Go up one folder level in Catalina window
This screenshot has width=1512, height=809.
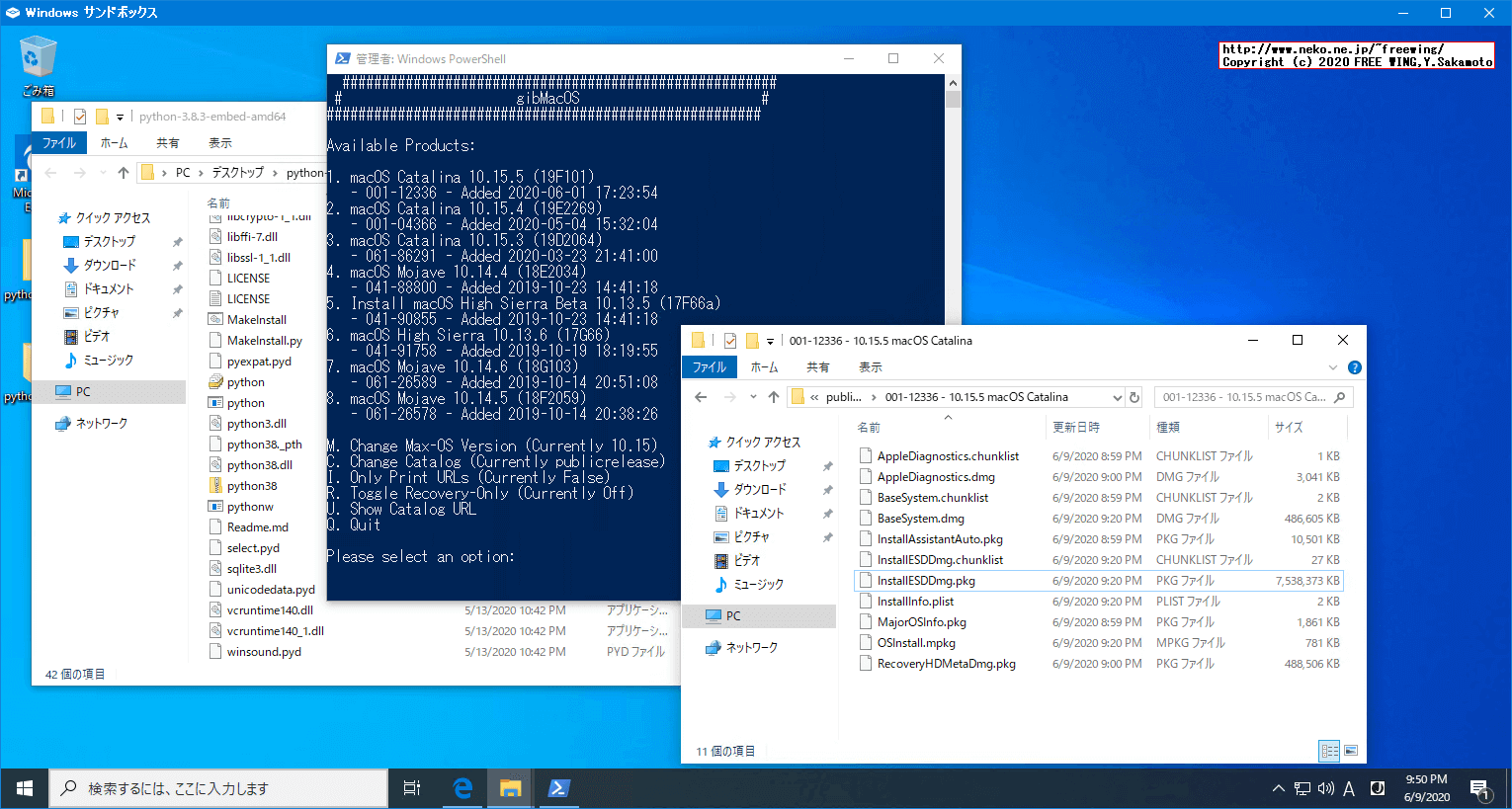click(x=774, y=397)
